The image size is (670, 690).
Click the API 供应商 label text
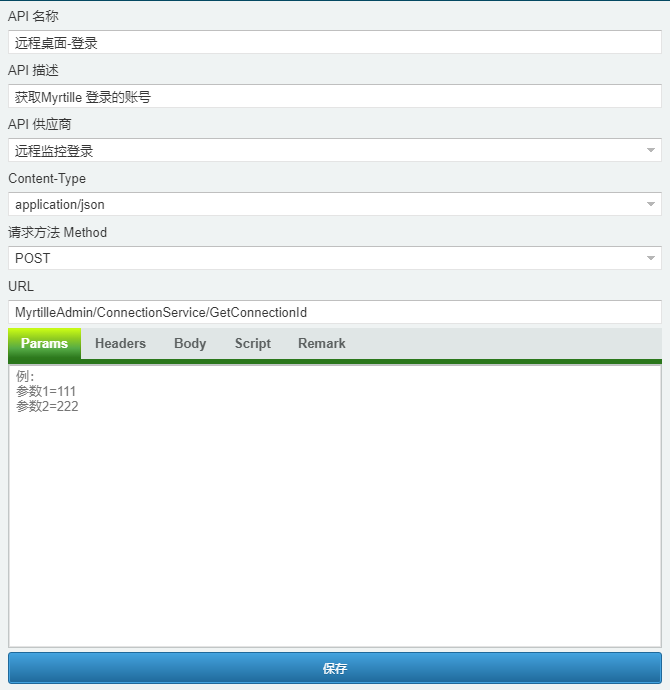coord(40,124)
